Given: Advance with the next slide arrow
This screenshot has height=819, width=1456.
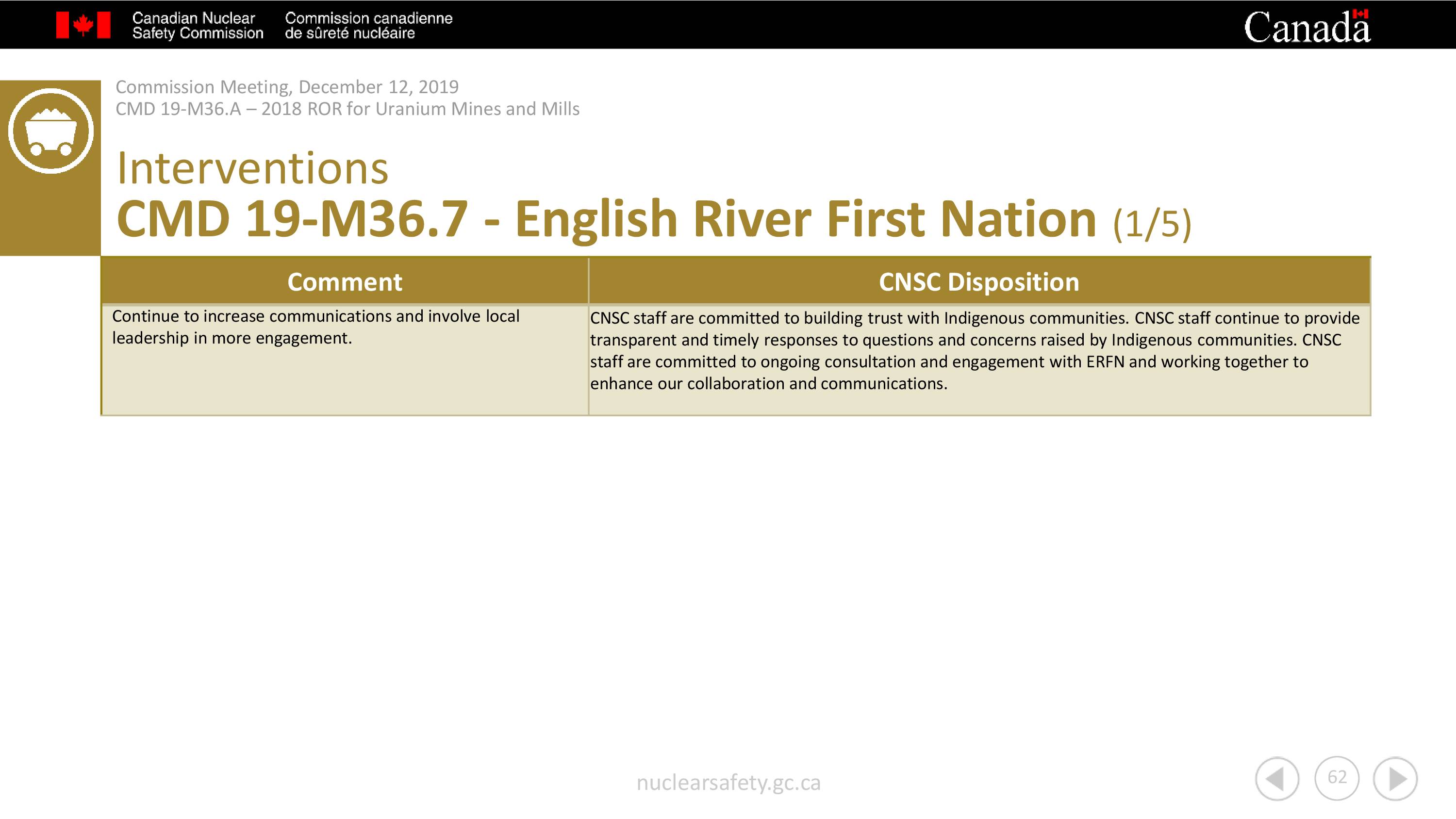Looking at the screenshot, I should coord(1395,779).
